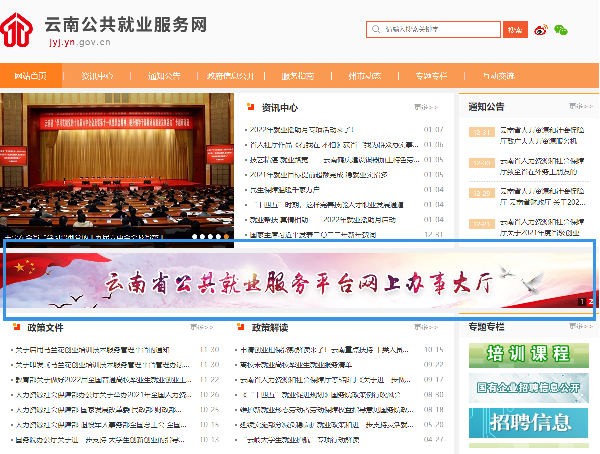
Task: Click the orange icon beside 政策解读 heading
Action: pyautogui.click(x=240, y=327)
